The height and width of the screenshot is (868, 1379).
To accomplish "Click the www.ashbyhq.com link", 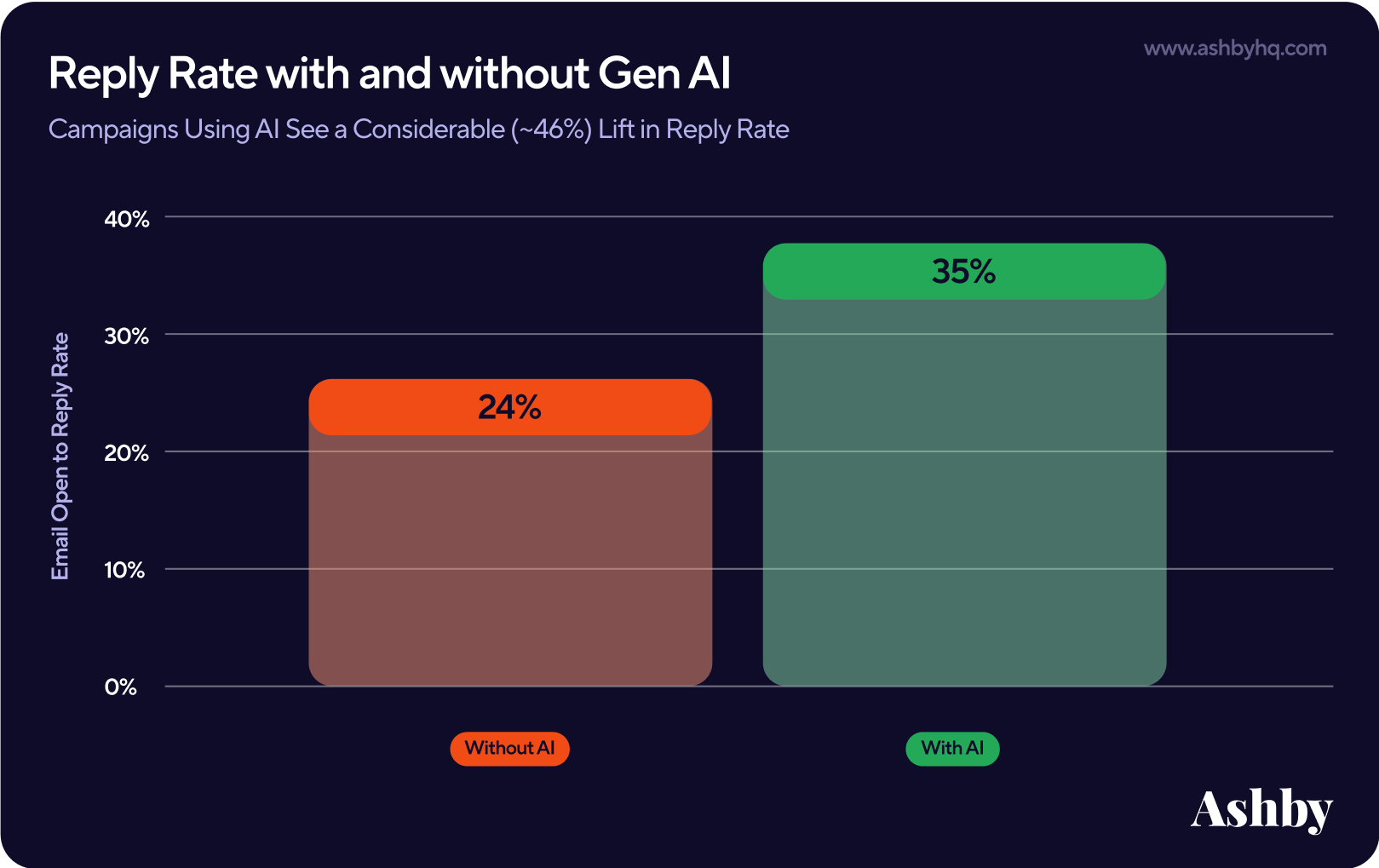I will coord(1234,49).
